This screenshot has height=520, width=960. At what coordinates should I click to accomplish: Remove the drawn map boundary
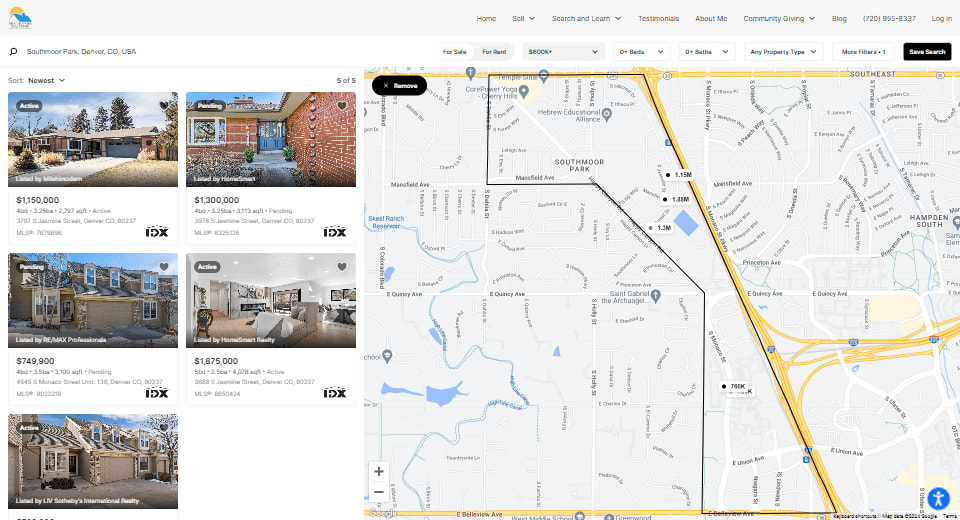tap(399, 86)
